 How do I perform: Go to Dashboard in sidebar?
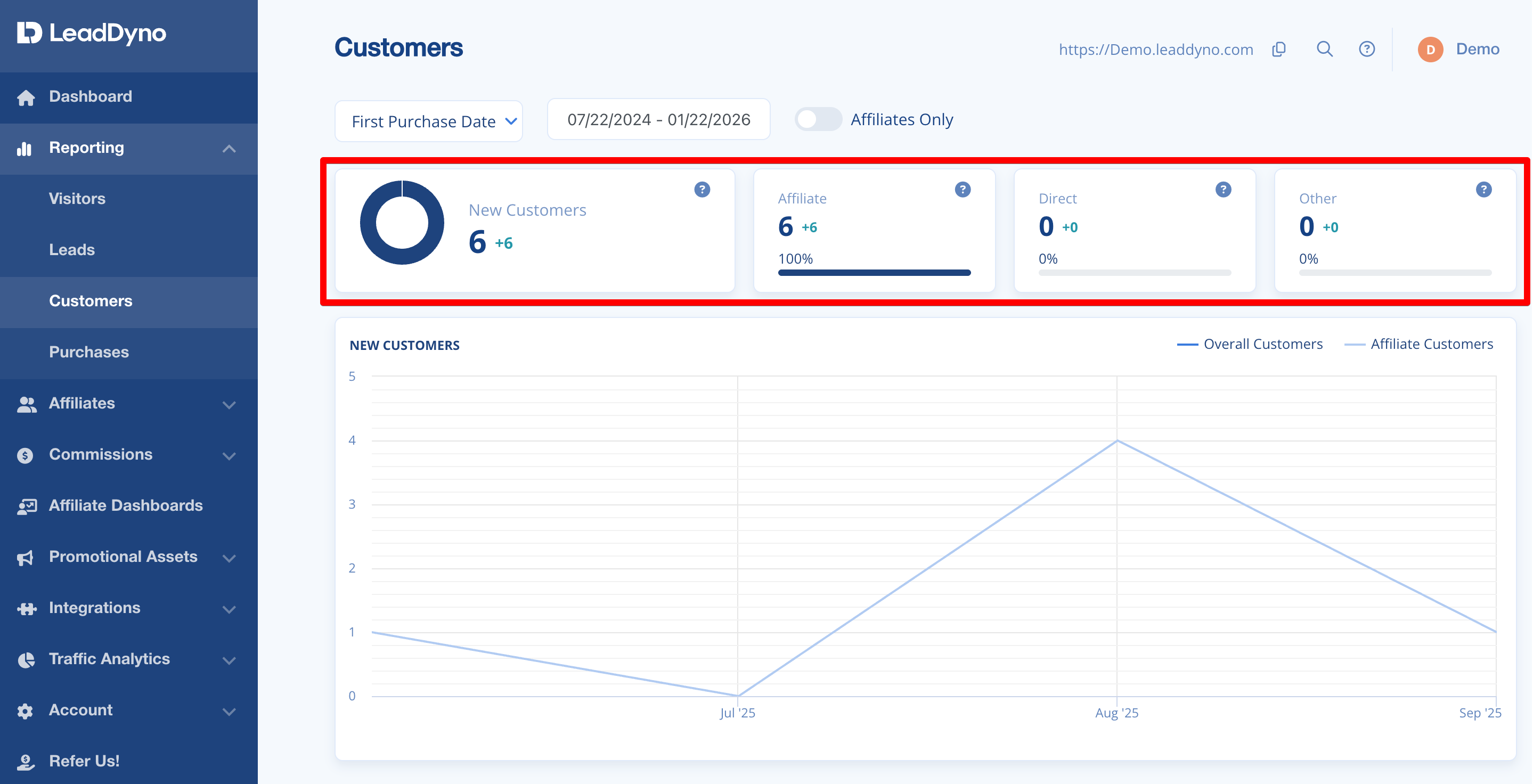(128, 97)
